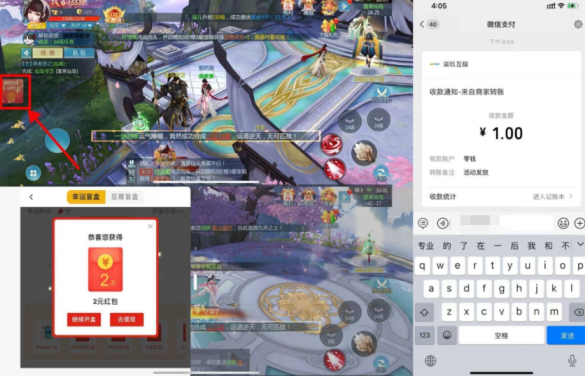Screen dimensions: 585x376
Task: Use the red swirl skill in top game
Action: tap(331, 144)
